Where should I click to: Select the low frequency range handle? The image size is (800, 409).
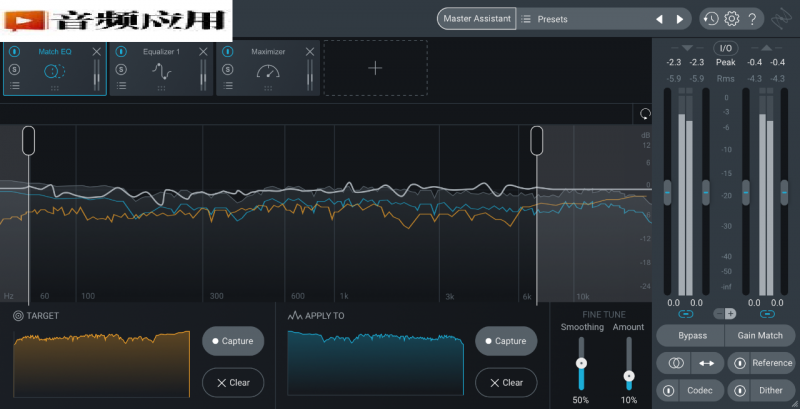click(x=29, y=141)
